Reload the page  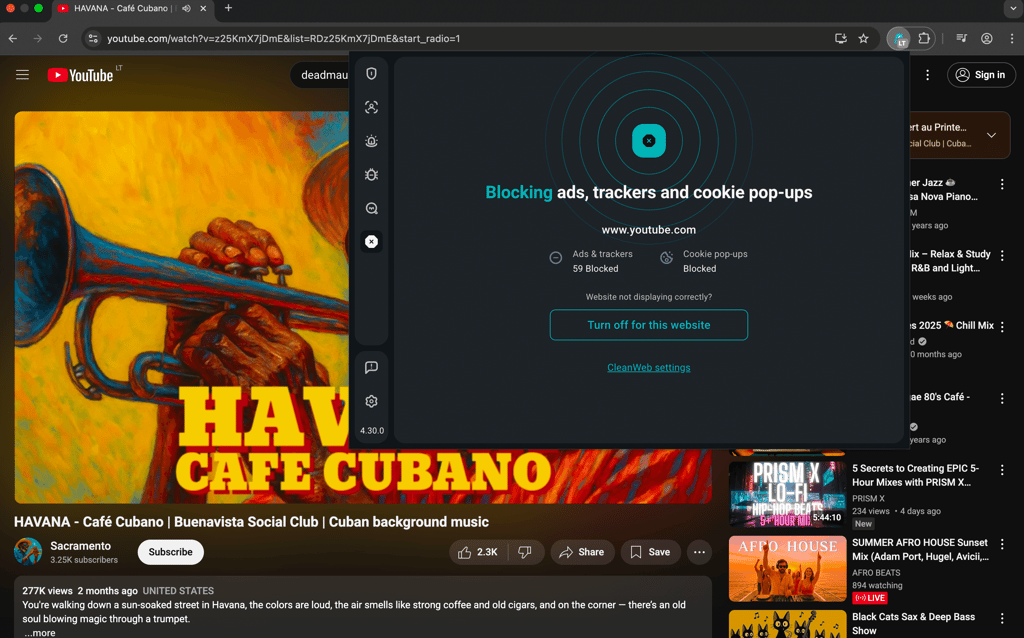click(x=63, y=39)
